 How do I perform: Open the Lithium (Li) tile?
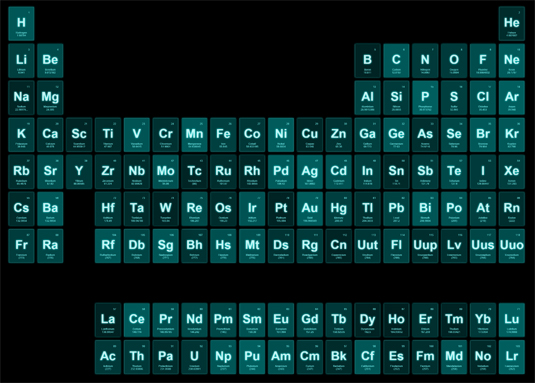pyautogui.click(x=21, y=61)
